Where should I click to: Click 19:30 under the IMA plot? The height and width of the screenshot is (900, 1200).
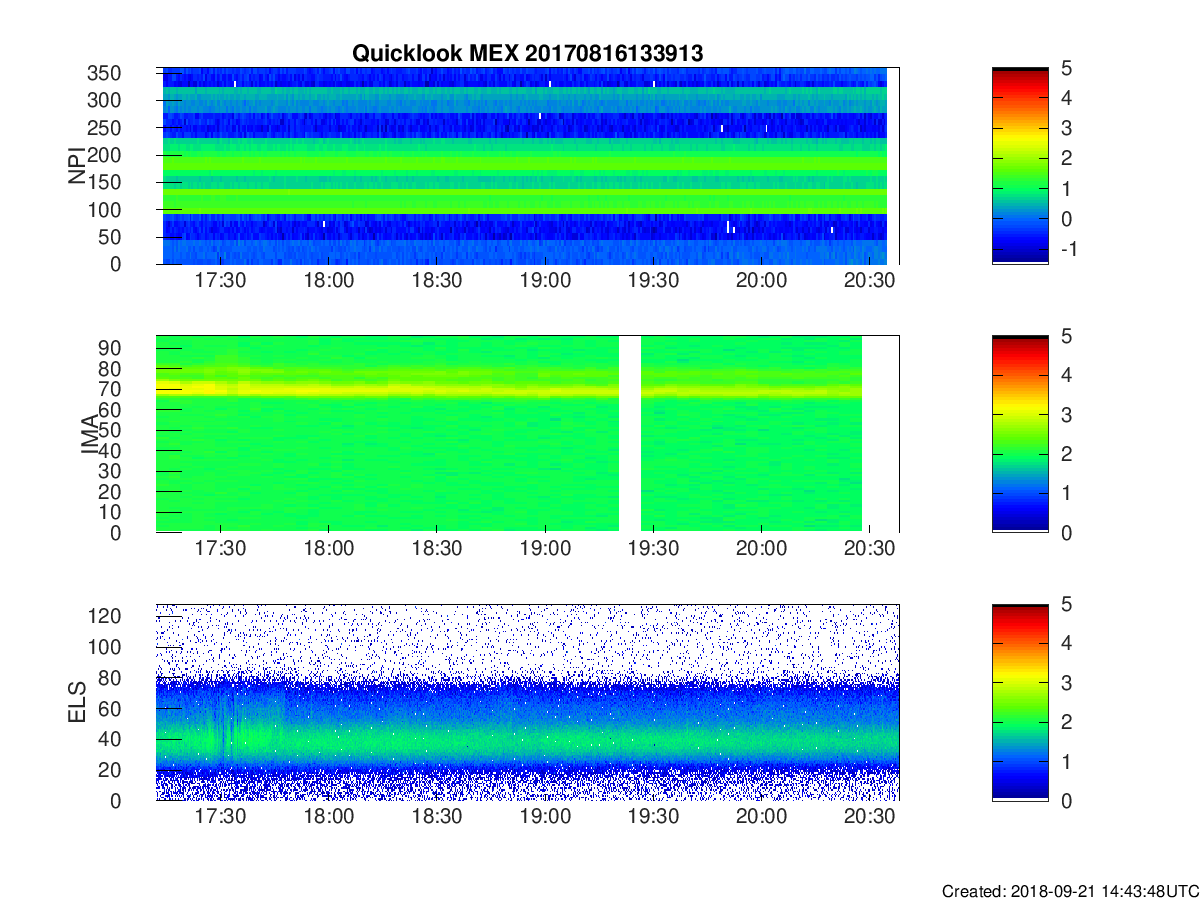[x=654, y=550]
